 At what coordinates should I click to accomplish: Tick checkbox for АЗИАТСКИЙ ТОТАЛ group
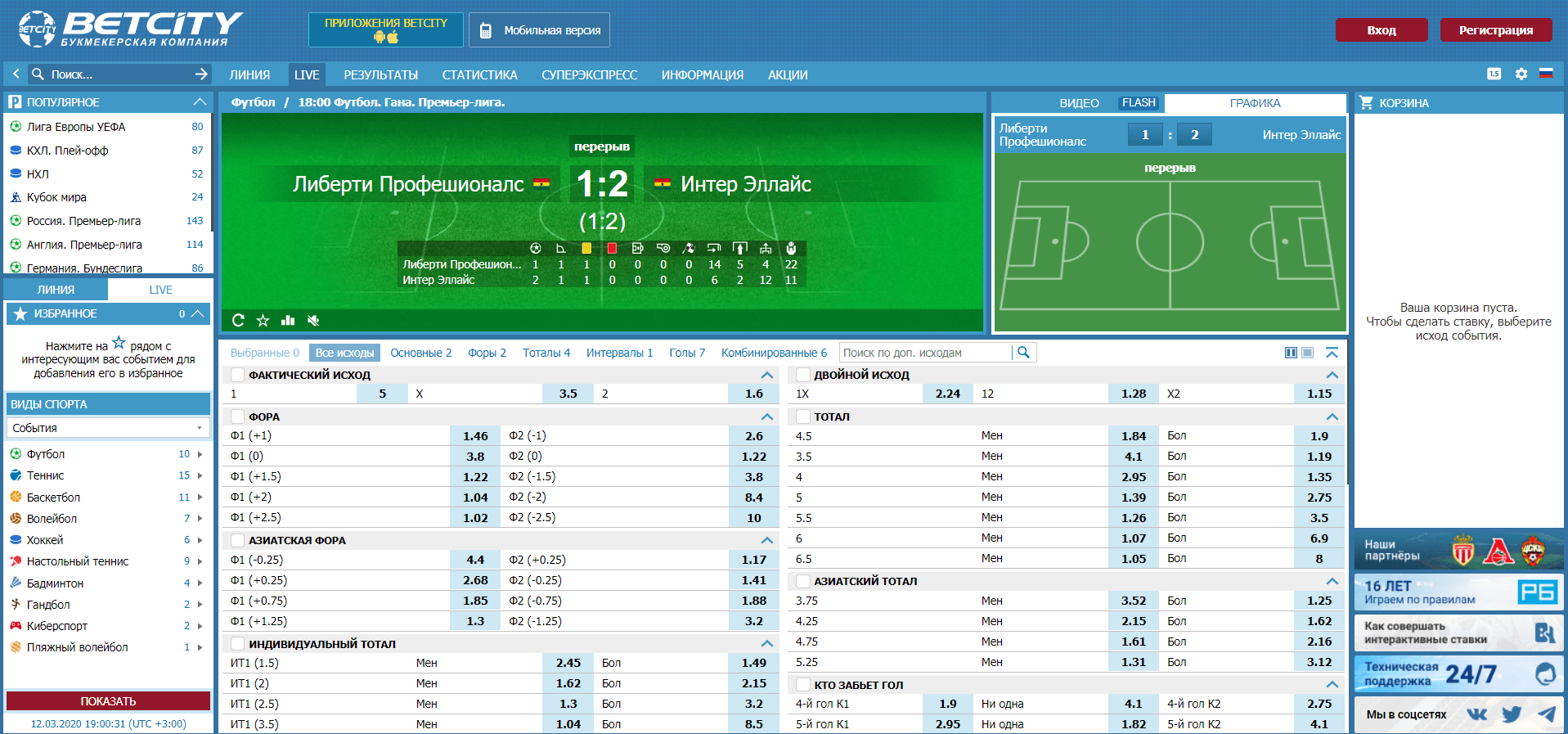(803, 581)
